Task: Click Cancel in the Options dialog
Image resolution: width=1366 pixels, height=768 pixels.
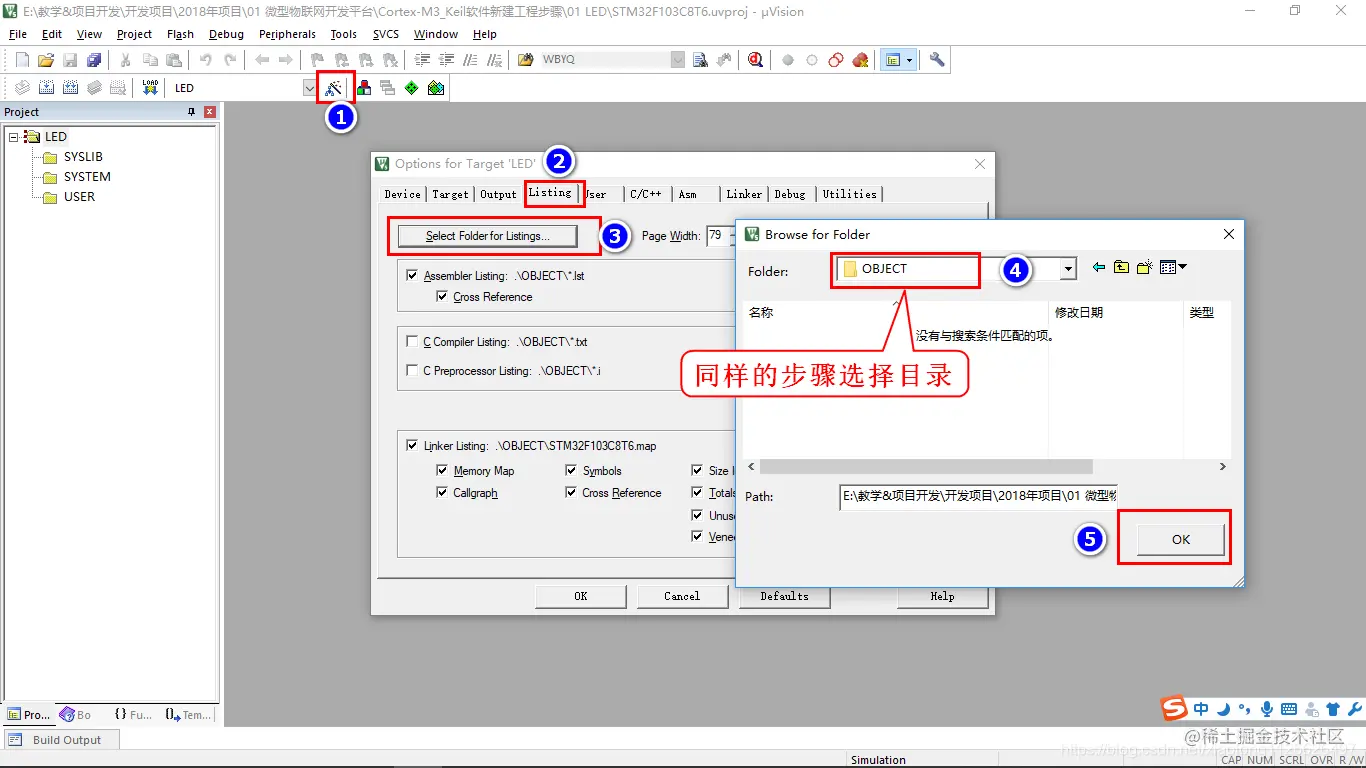Action: [x=682, y=596]
